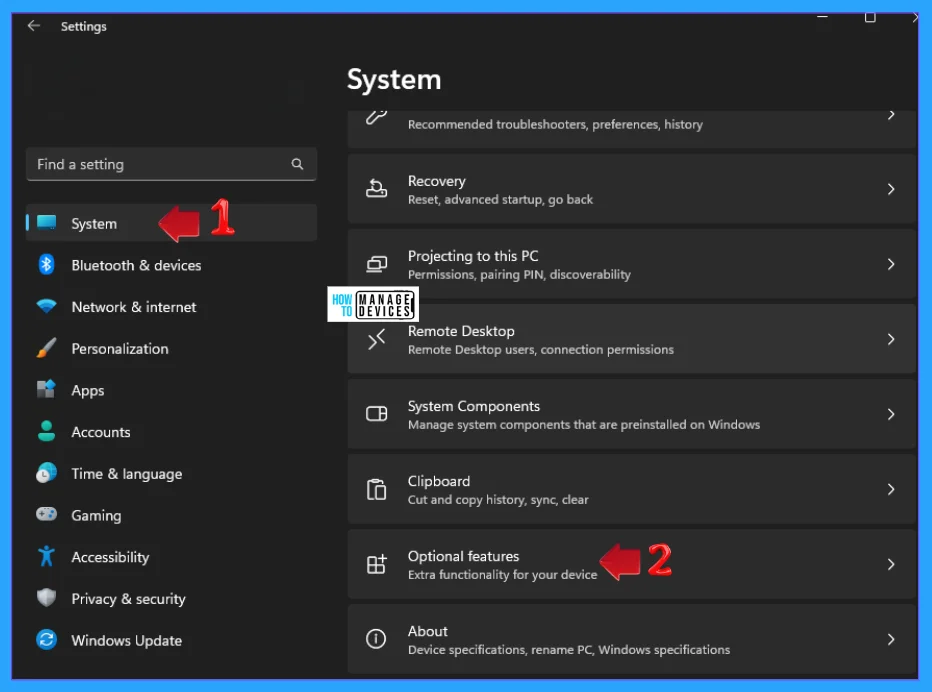Viewport: 932px width, 692px height.
Task: Open Windows Update settings
Action: [x=171, y=640]
